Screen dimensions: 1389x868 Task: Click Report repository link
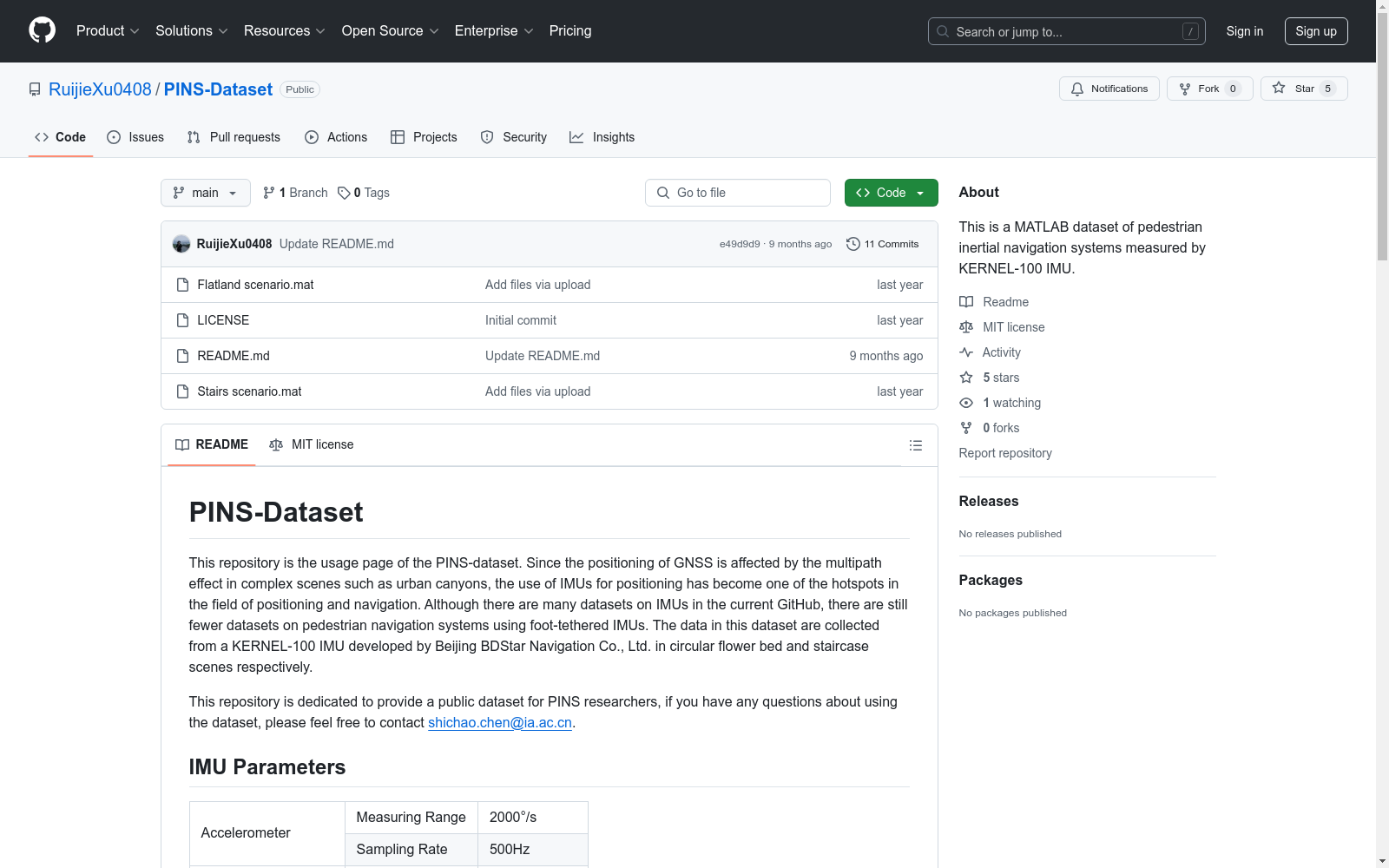tap(1005, 453)
